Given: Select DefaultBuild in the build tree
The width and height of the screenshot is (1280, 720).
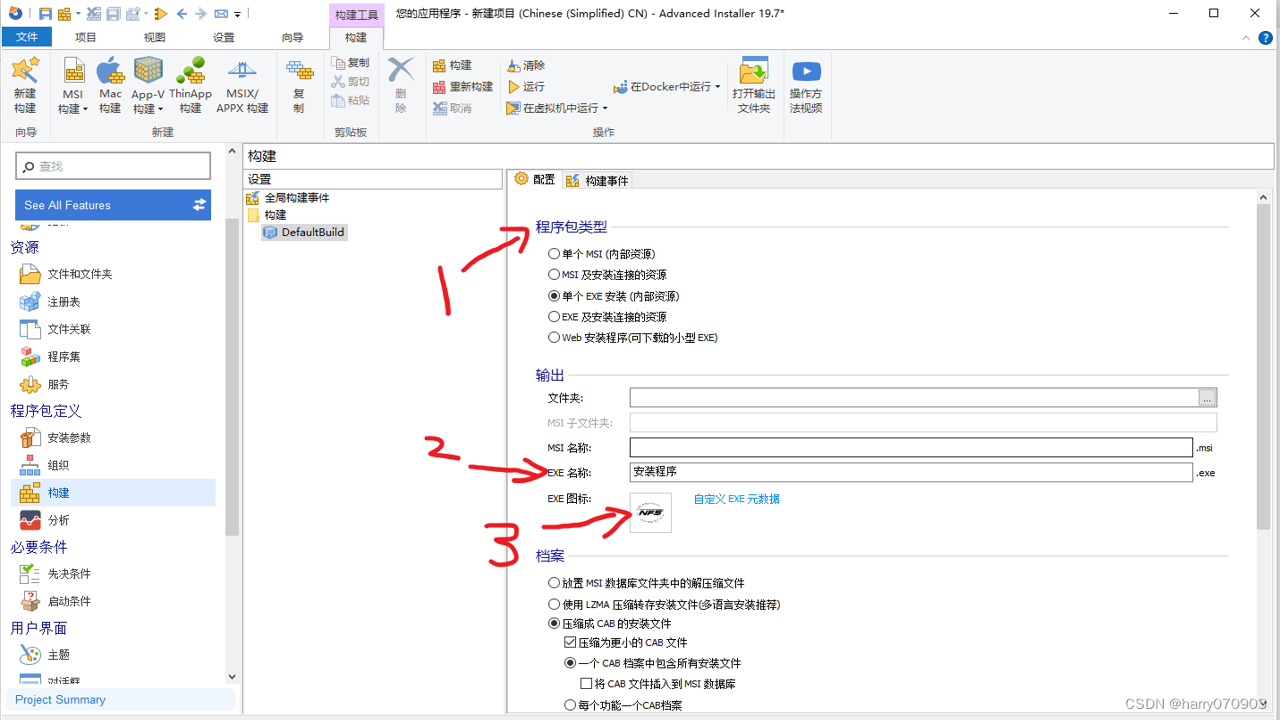Looking at the screenshot, I should (x=304, y=232).
